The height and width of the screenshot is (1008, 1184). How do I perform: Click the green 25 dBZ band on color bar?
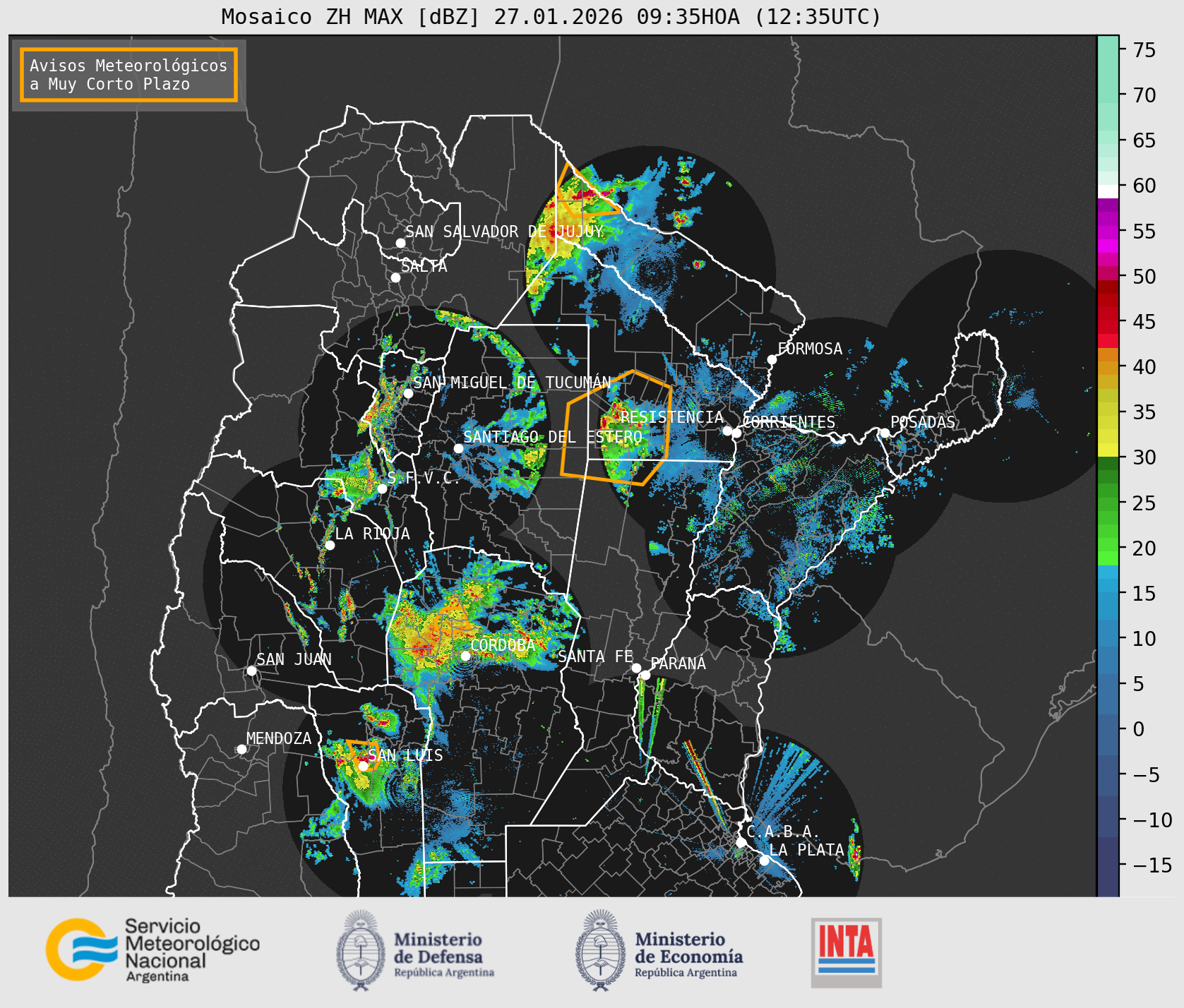coord(1108,503)
